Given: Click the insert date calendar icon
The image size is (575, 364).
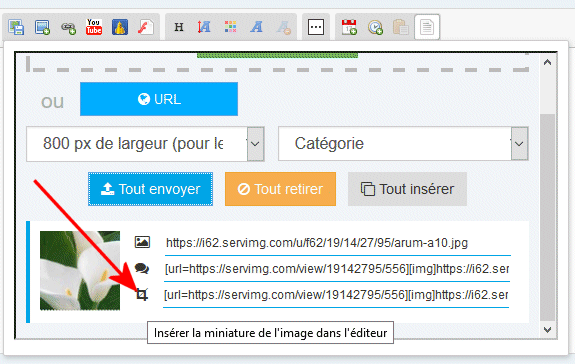Looking at the screenshot, I should (x=349, y=27).
